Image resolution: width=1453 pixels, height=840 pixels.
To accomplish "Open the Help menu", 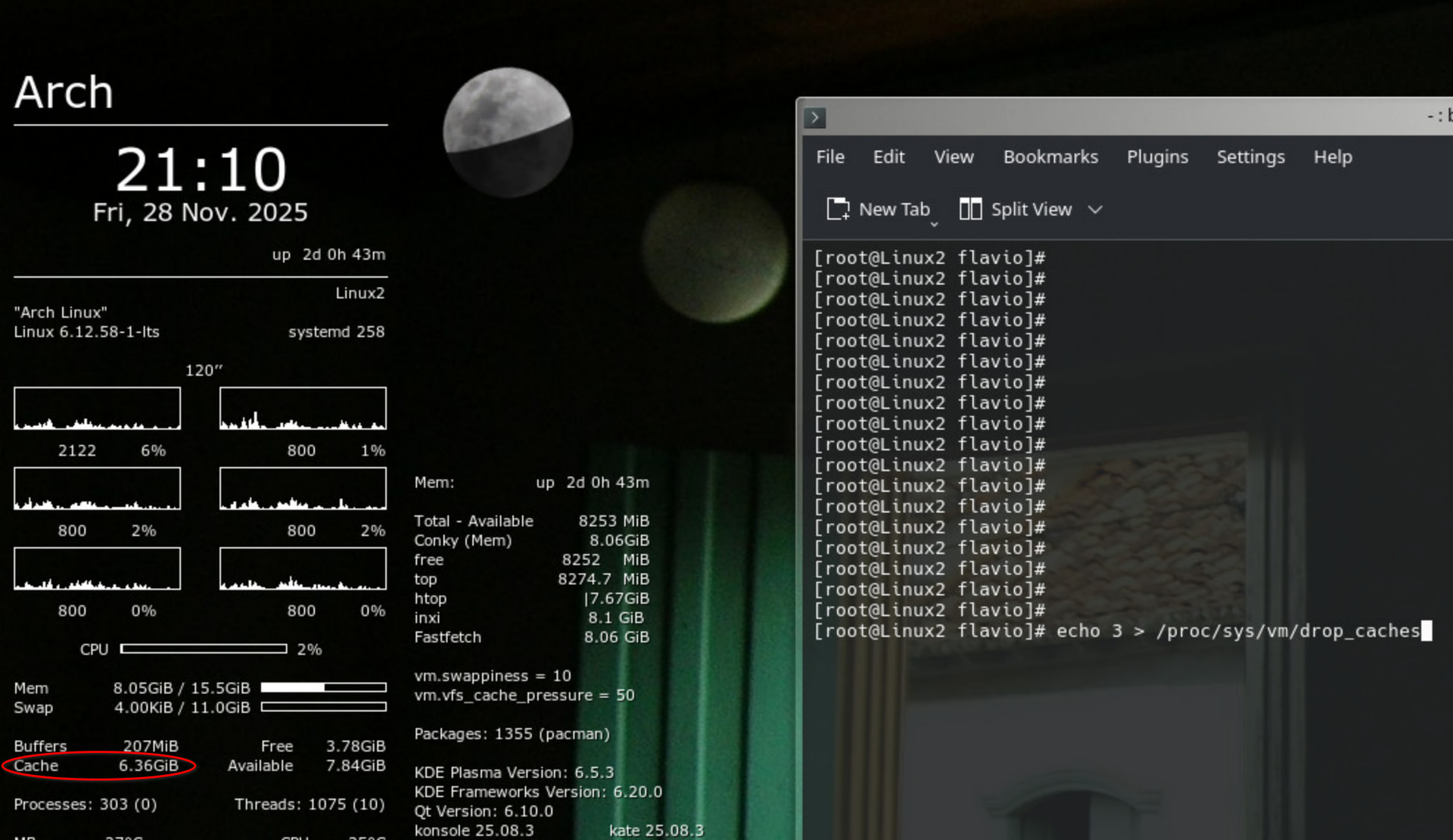I will pyautogui.click(x=1332, y=157).
